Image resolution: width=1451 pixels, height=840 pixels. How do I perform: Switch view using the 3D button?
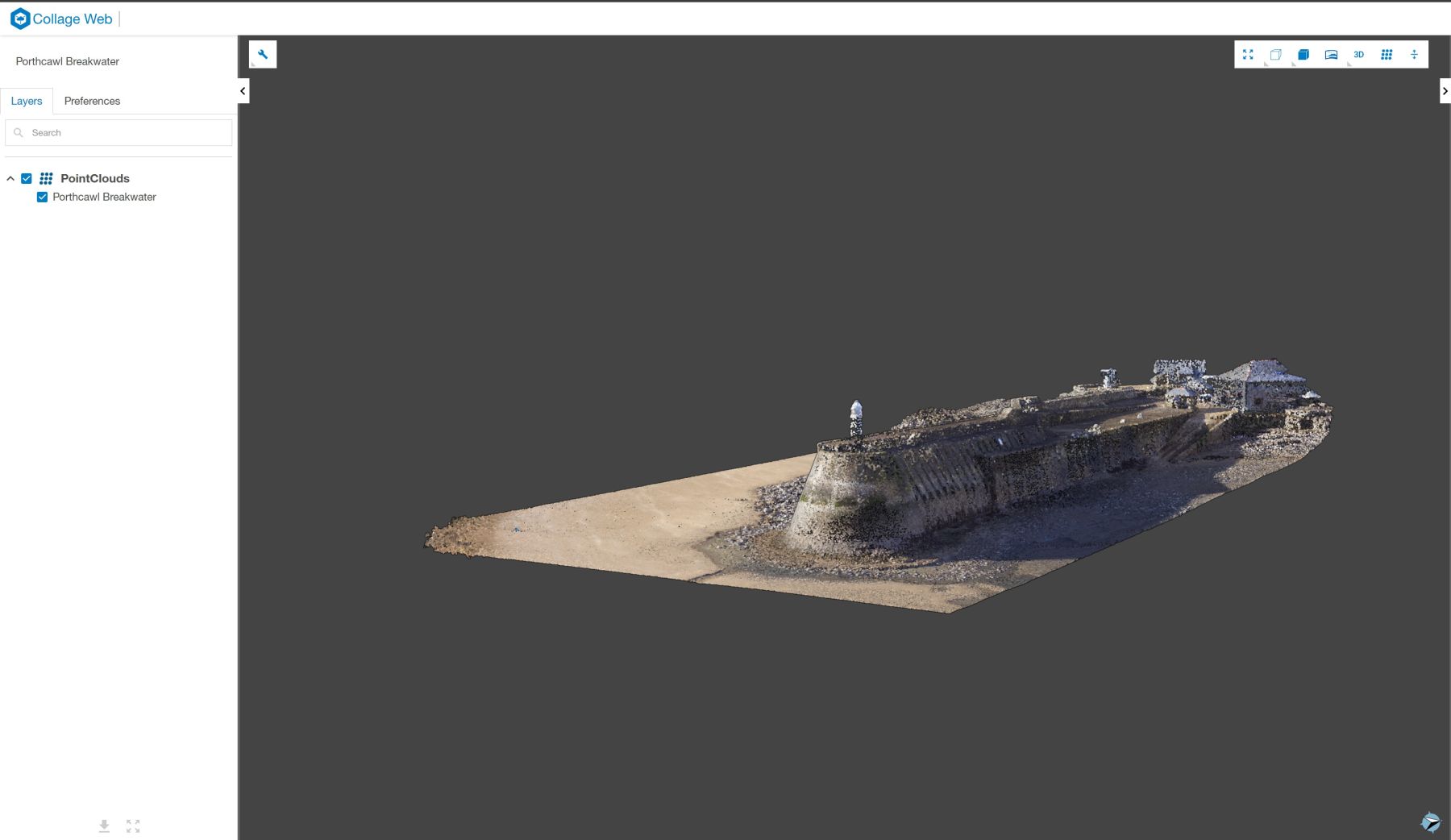click(1358, 54)
